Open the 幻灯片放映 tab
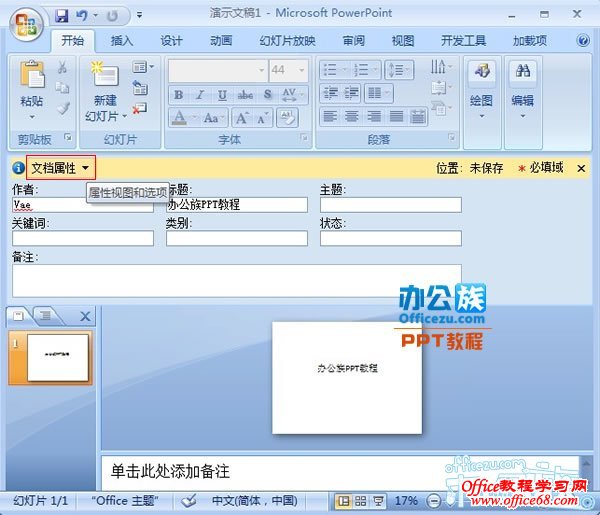 287,40
